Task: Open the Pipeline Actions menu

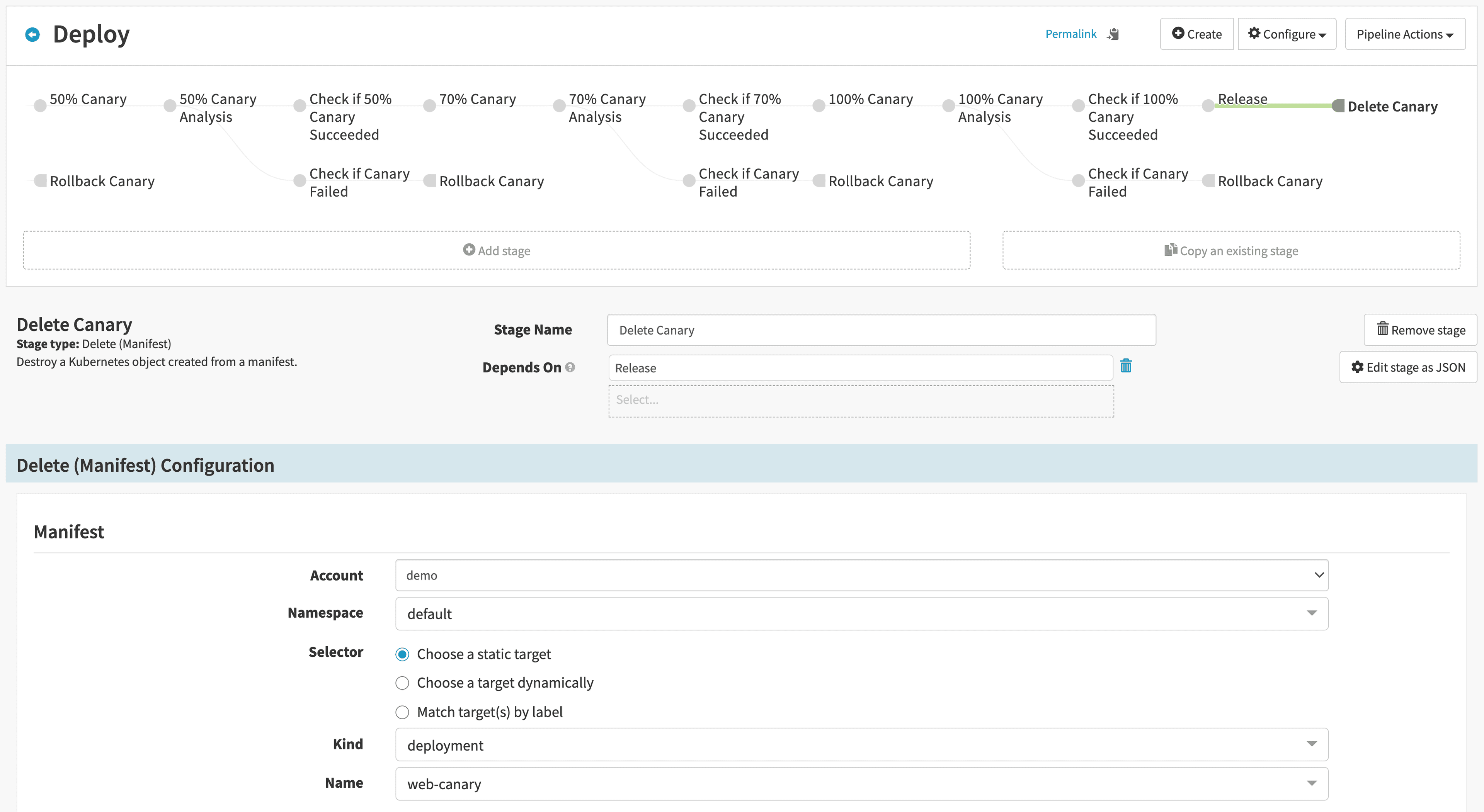Action: coord(1404,34)
